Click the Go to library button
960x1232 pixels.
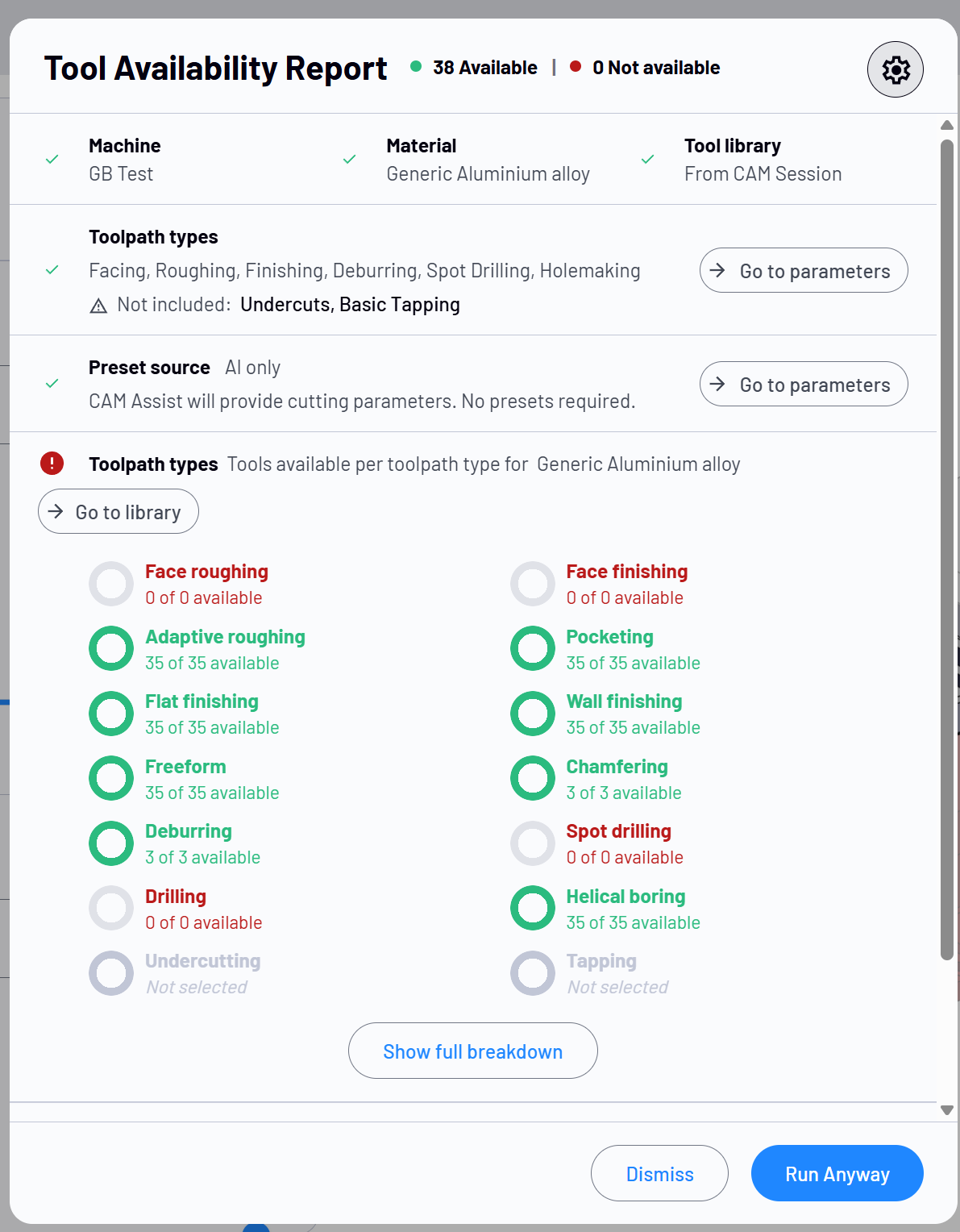tap(118, 511)
